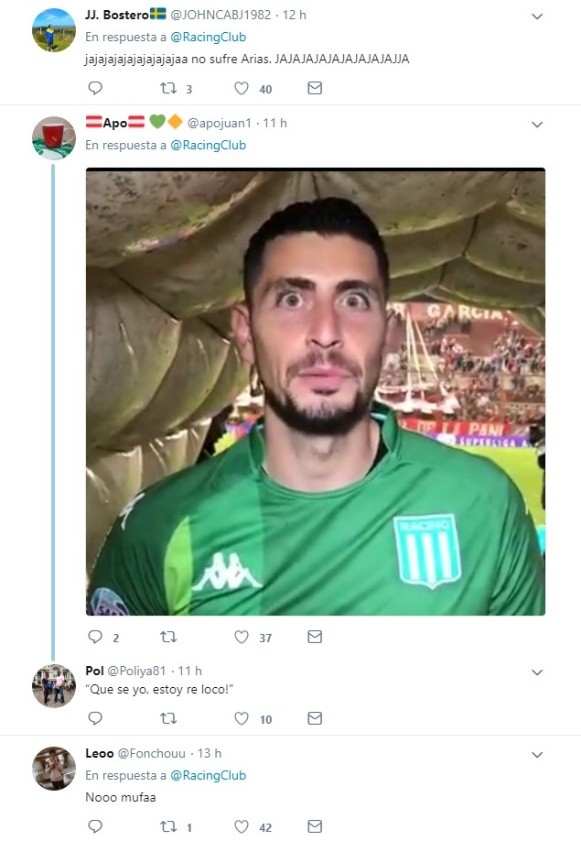Like the tweet with 40 likes
Viewport: 581px width, 841px height.
241,88
